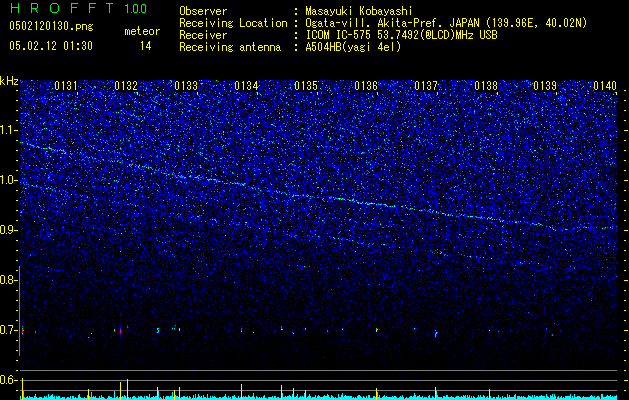The width and height of the screenshot is (629, 400).
Task: Click the 1.0 kHz axis label
Action: [8, 180]
